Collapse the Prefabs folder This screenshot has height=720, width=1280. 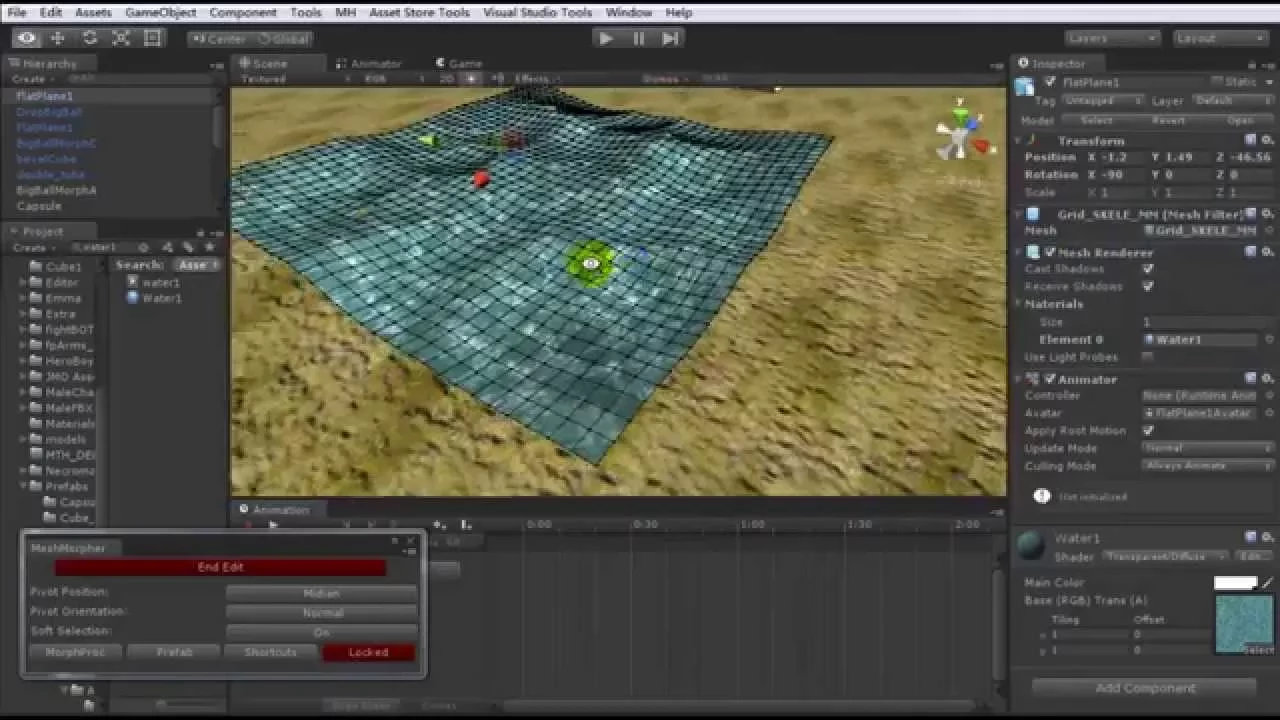click(x=23, y=486)
